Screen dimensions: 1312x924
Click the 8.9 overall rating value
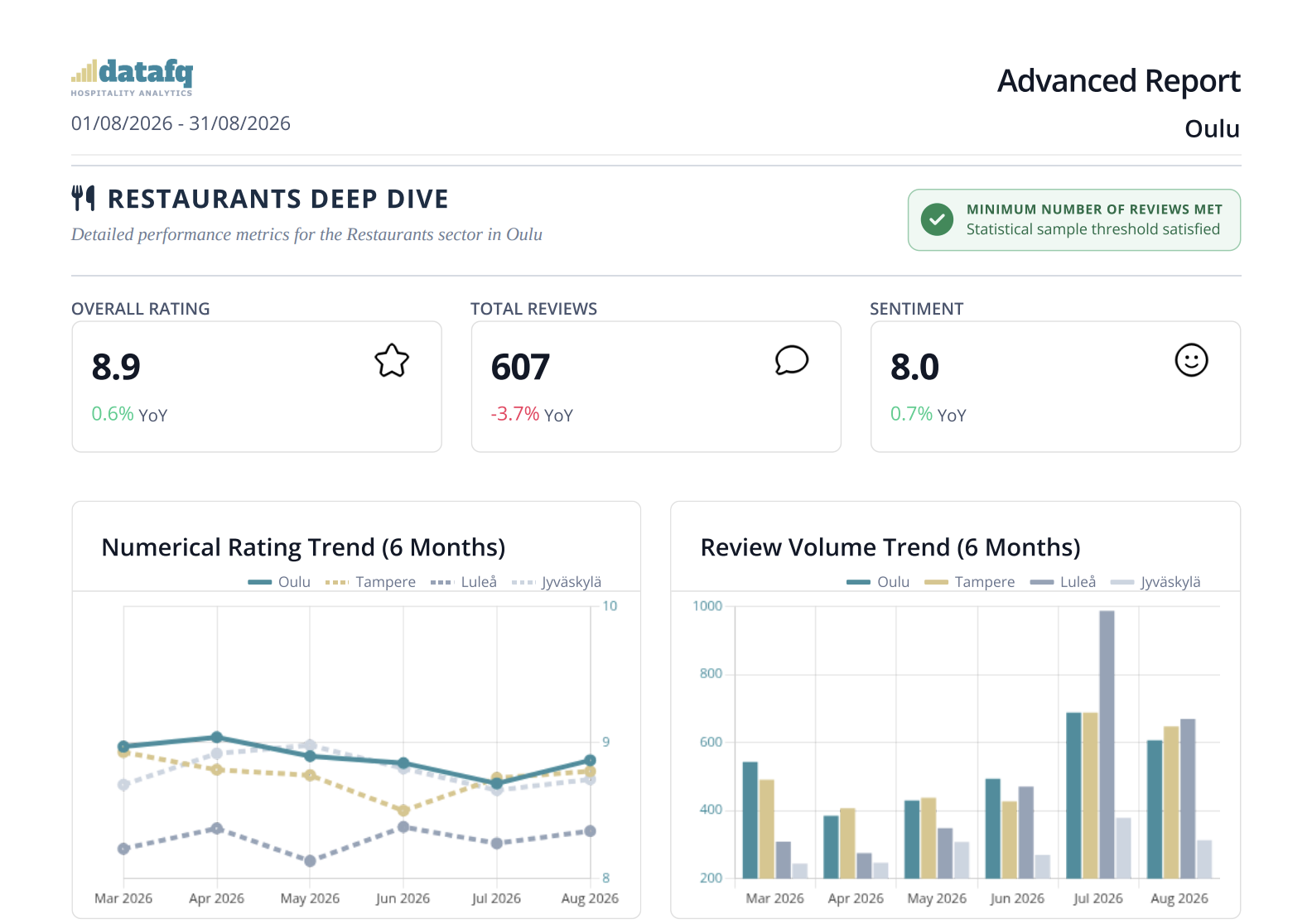click(x=116, y=367)
